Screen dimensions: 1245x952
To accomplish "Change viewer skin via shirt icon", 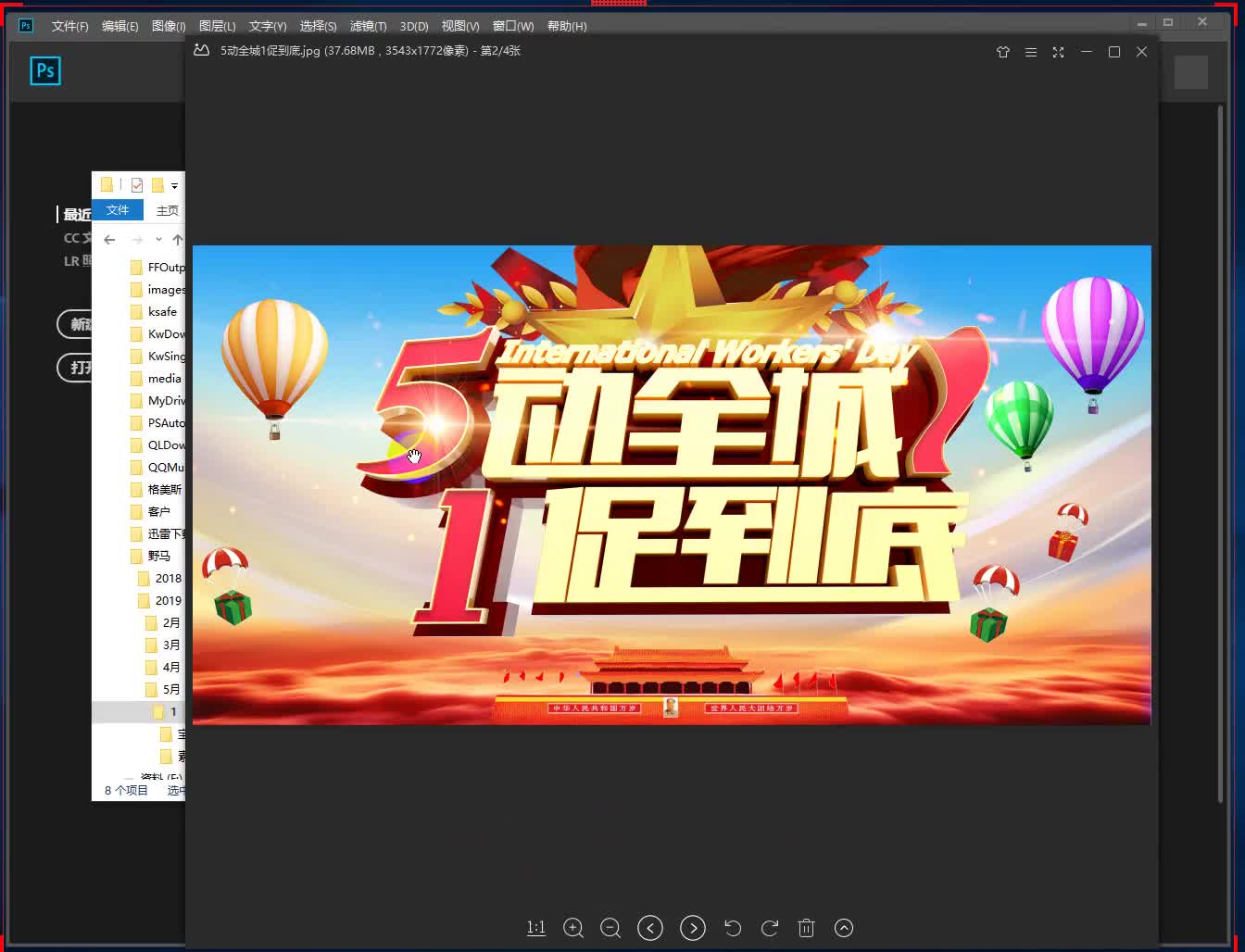I will click(1002, 53).
